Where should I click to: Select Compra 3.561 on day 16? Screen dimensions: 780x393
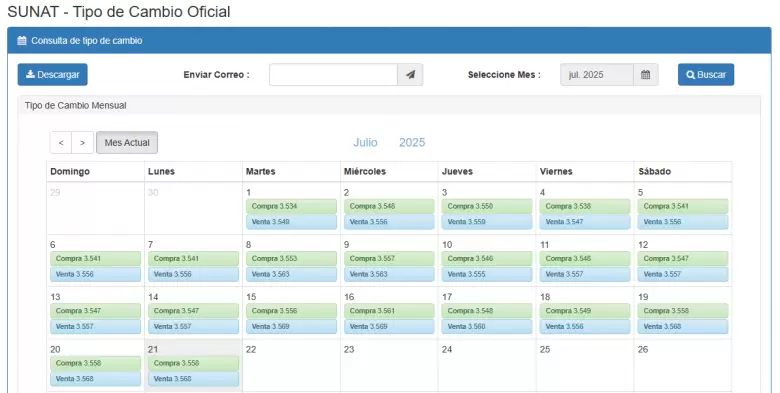tap(390, 311)
